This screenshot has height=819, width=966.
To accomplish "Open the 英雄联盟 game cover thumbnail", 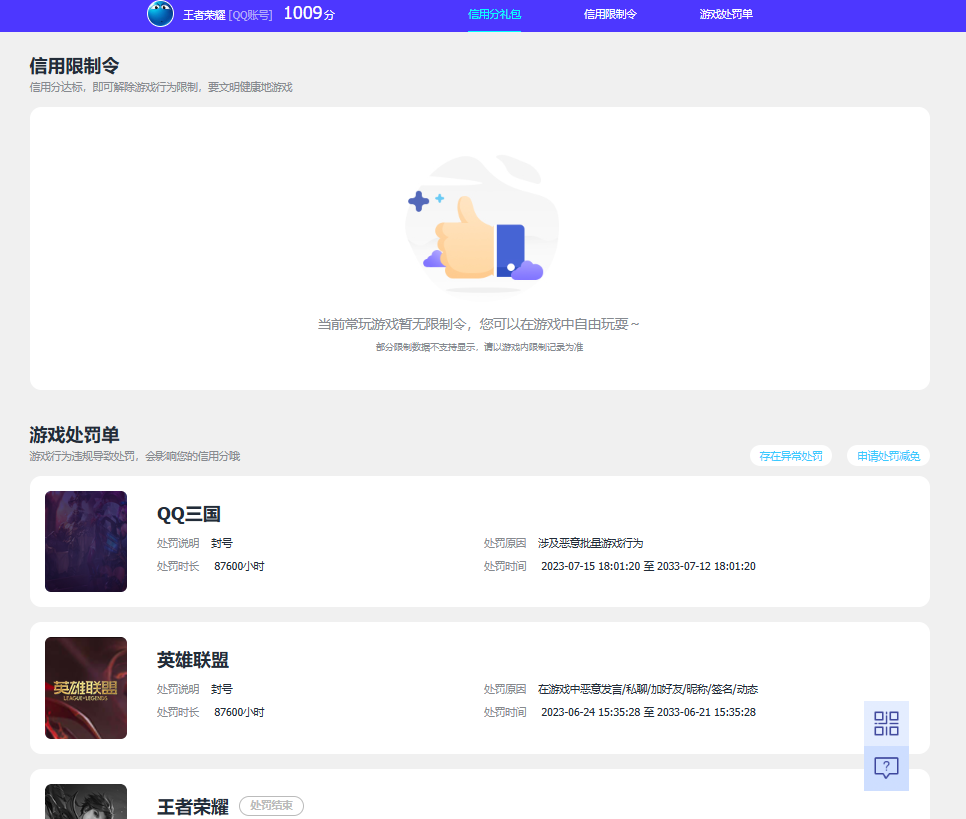I will pos(86,688).
